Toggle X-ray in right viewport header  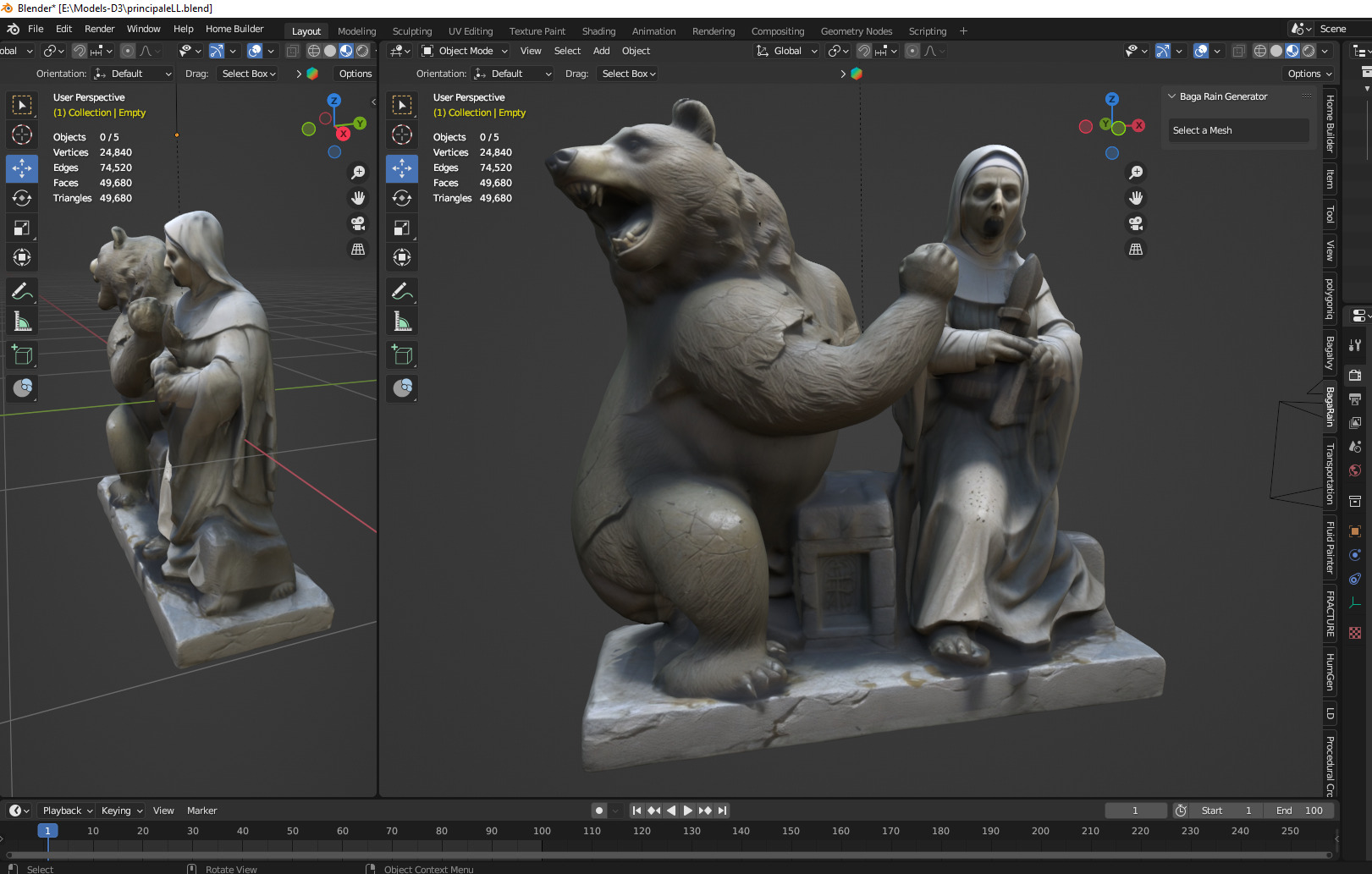(x=1238, y=51)
